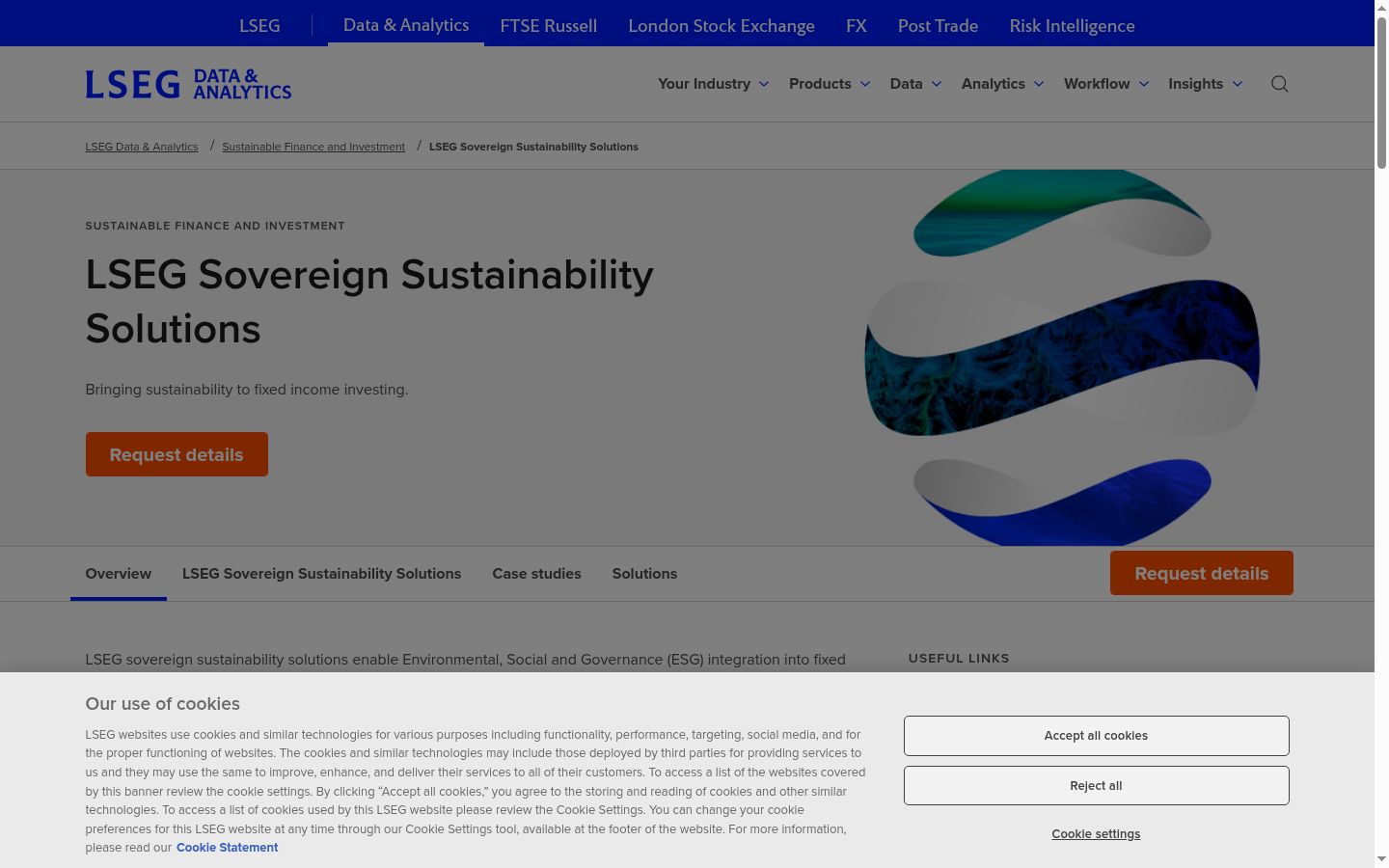Switch to the Solutions tab
1389x868 pixels.
[x=644, y=574]
